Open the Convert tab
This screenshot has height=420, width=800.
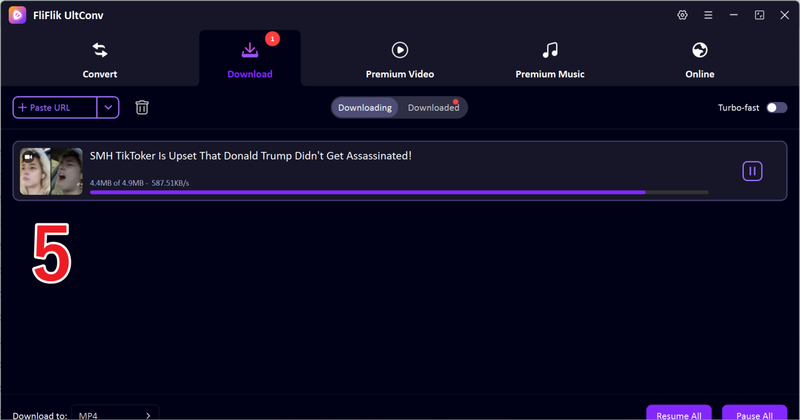point(99,60)
